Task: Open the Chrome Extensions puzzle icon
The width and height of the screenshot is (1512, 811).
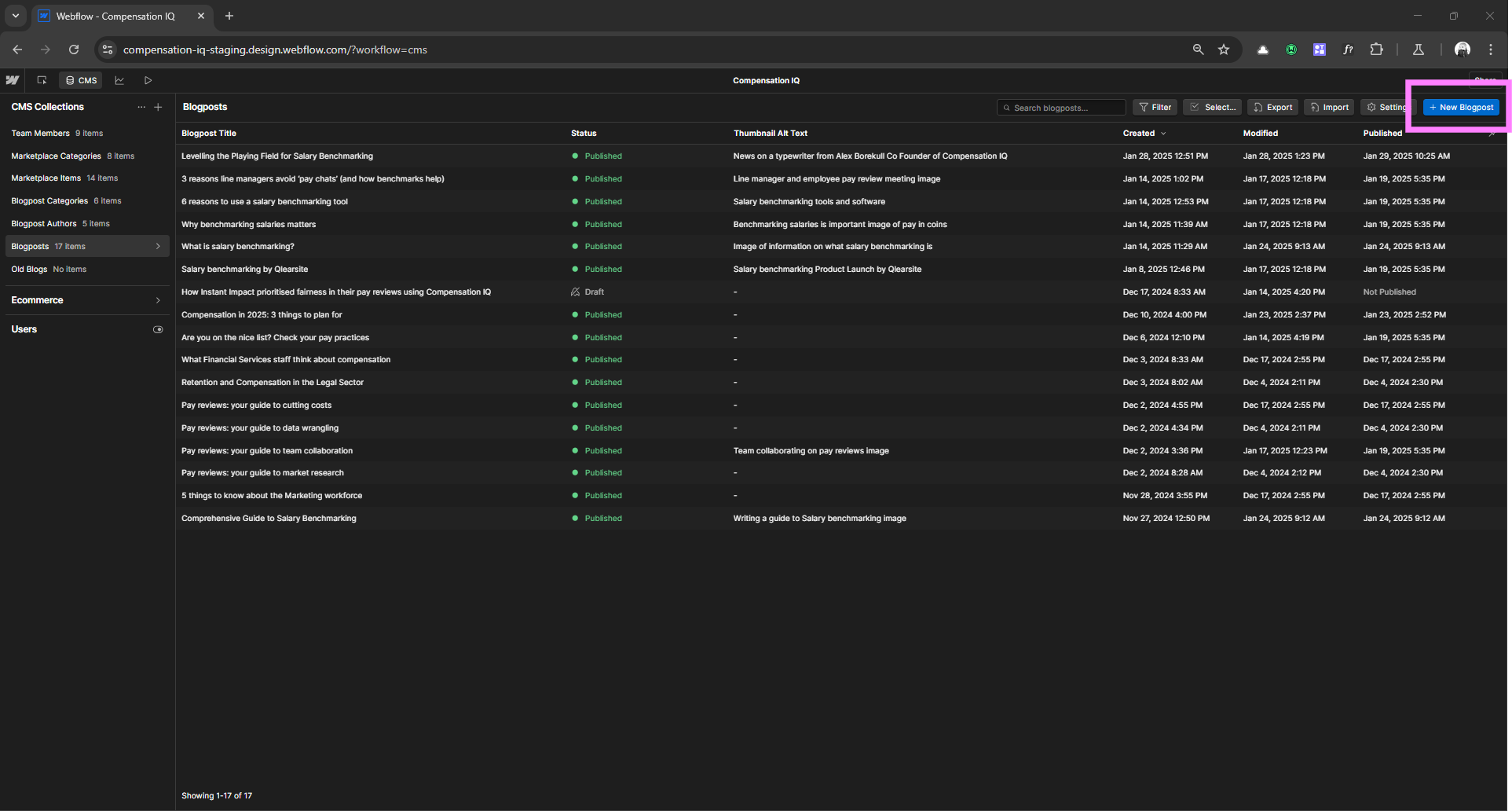Action: 1376,50
